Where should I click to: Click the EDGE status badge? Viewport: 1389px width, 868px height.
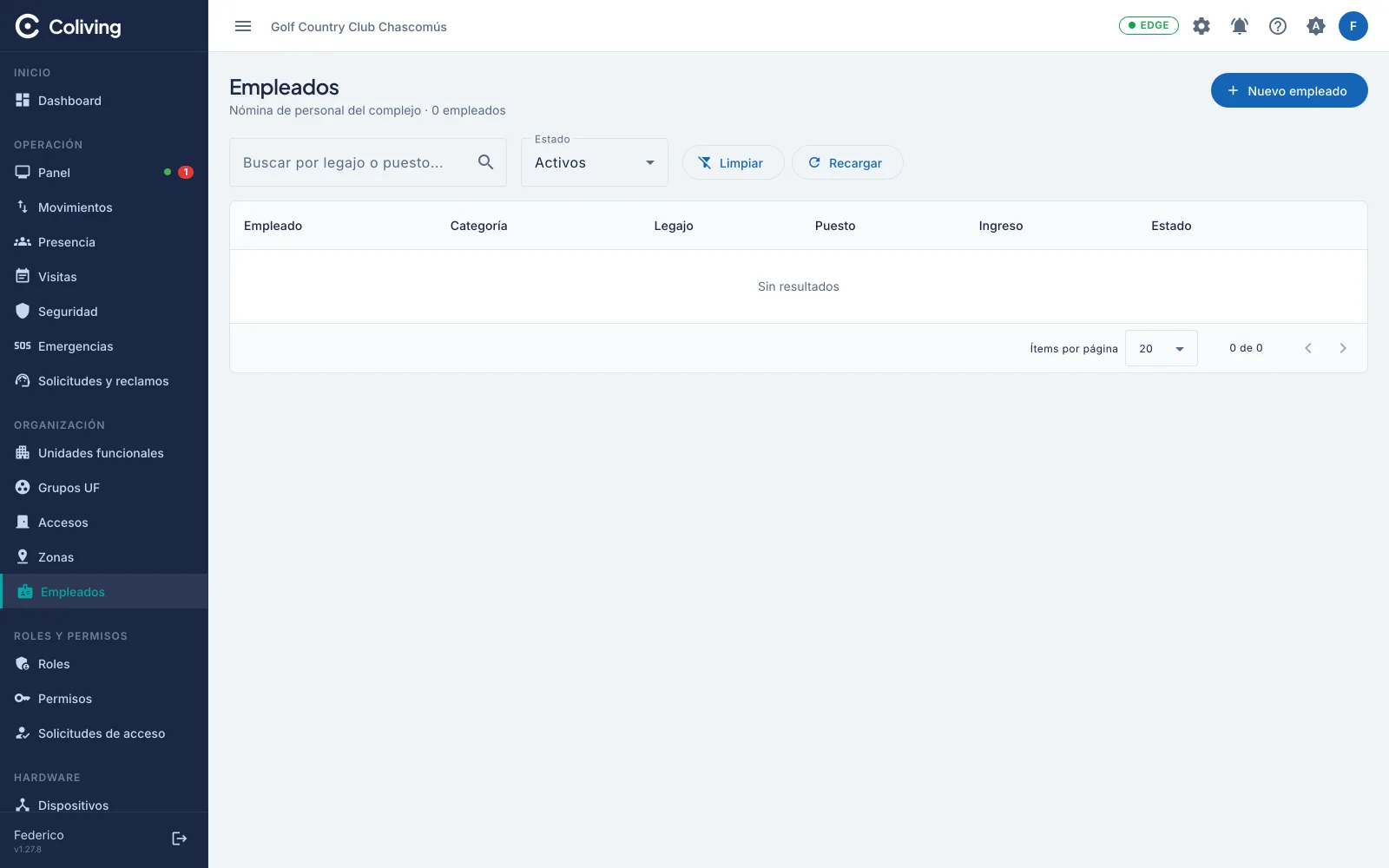pos(1149,25)
